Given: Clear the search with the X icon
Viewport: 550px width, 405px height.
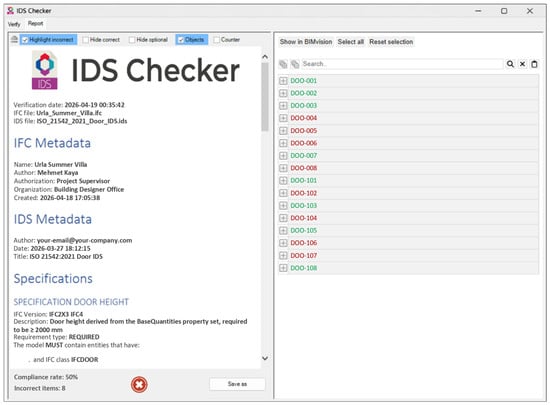Looking at the screenshot, I should (x=522, y=64).
